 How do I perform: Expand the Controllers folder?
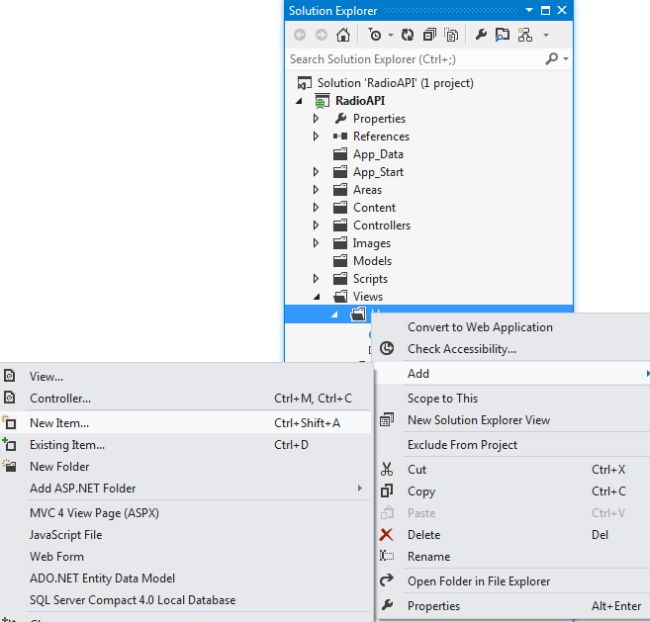(316, 225)
